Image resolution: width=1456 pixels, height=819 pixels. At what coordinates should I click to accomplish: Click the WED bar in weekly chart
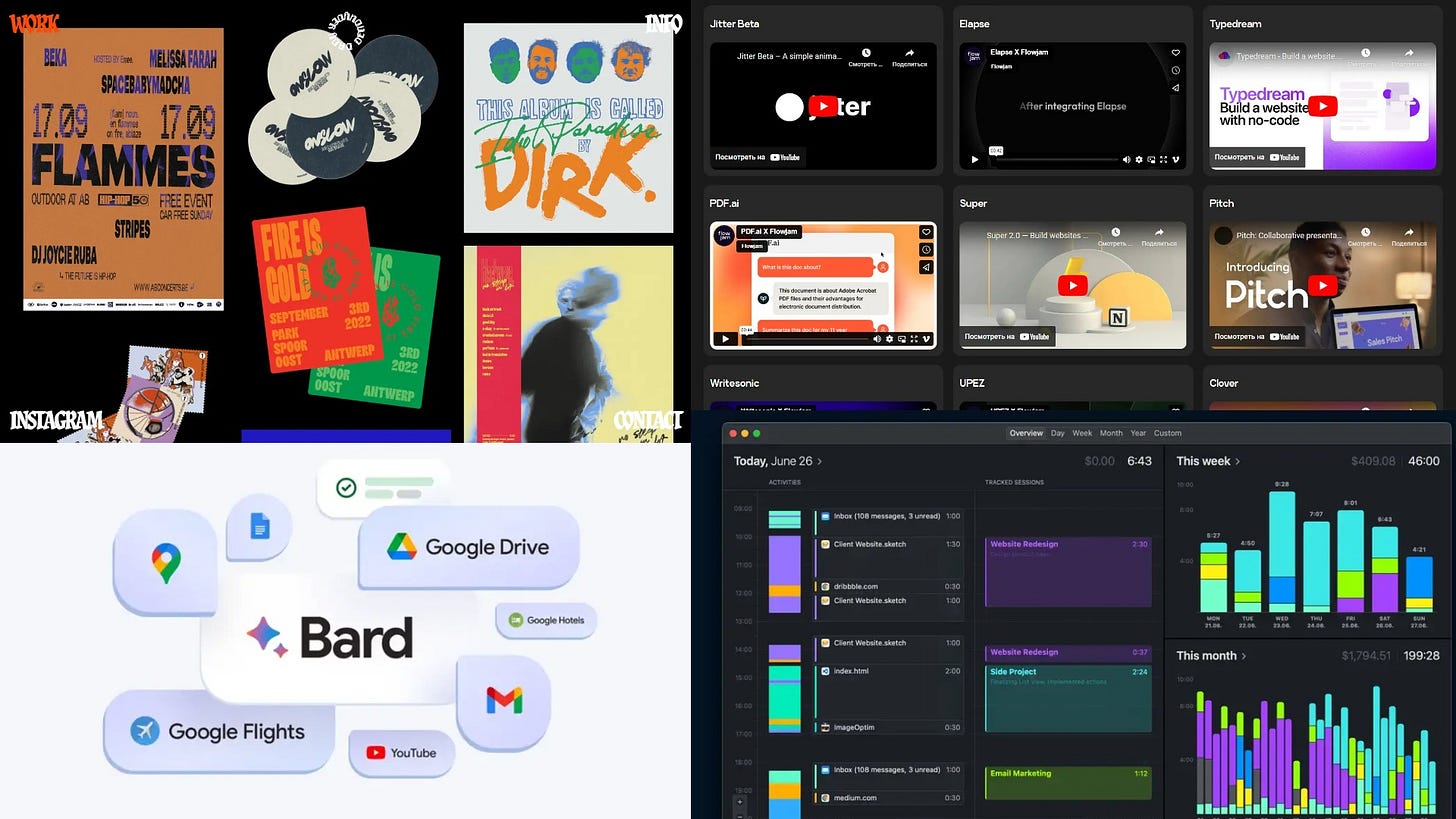[1282, 551]
